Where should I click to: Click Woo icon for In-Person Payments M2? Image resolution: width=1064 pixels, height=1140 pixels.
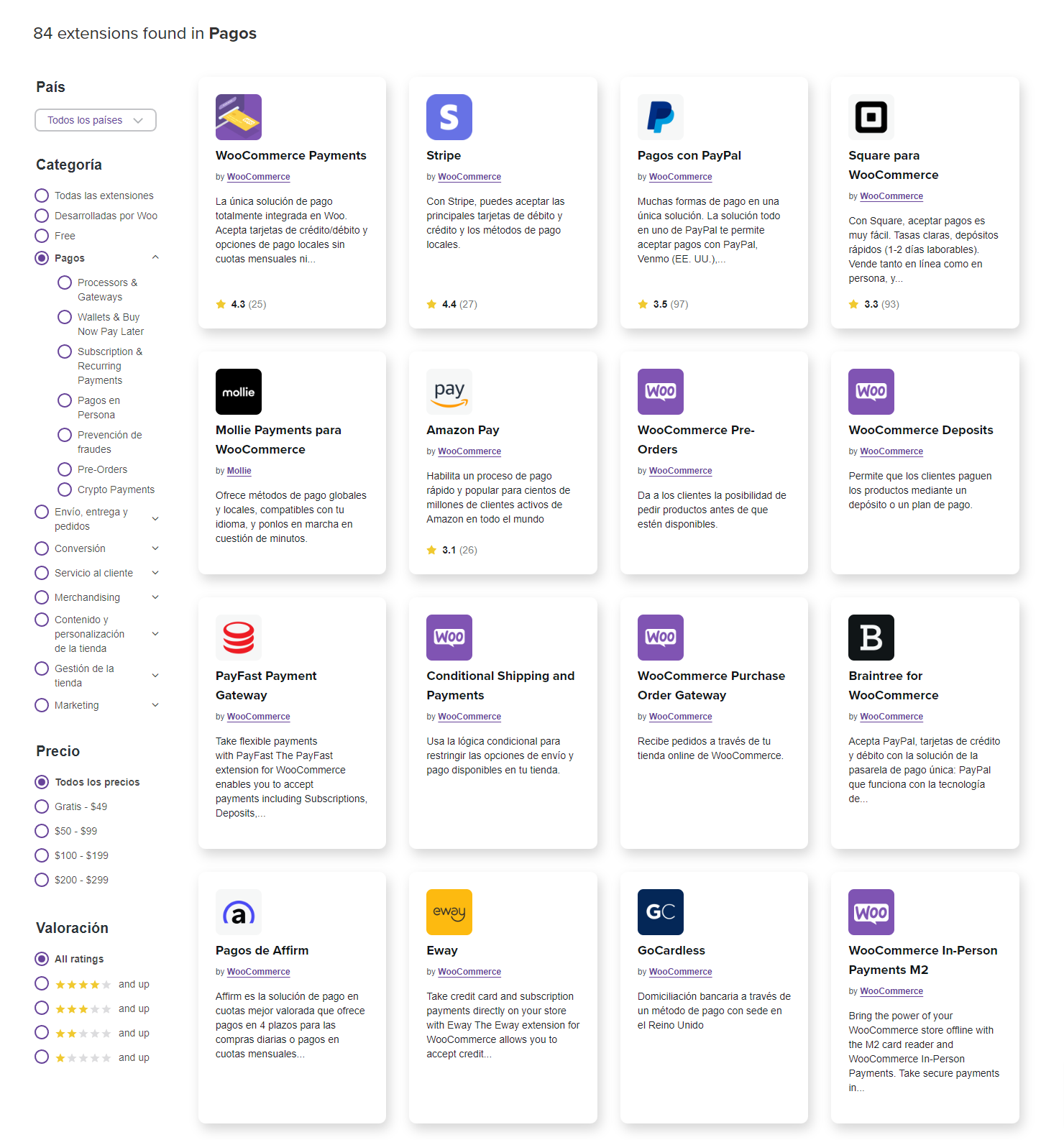871,912
